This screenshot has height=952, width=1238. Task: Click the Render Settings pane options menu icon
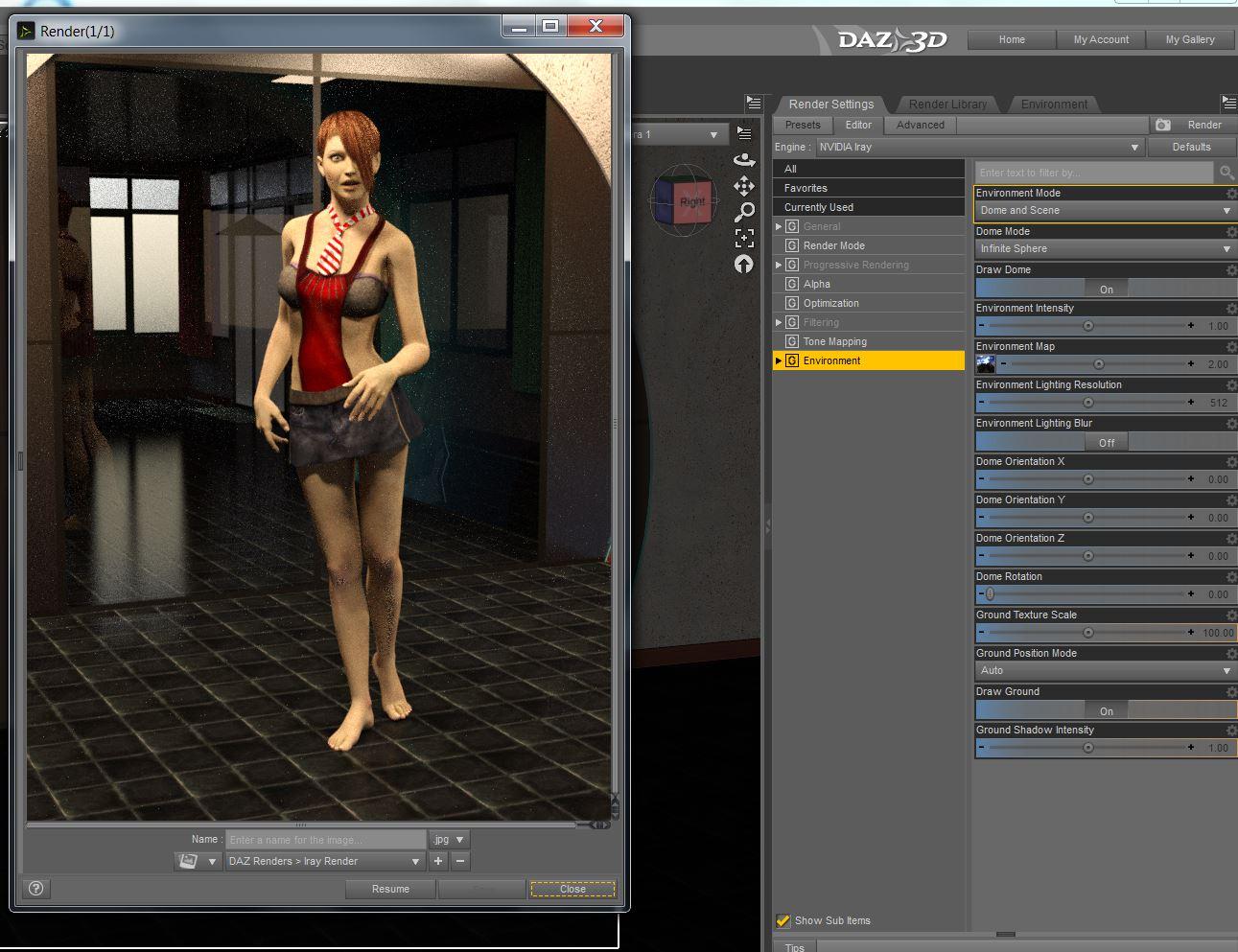[x=1228, y=103]
